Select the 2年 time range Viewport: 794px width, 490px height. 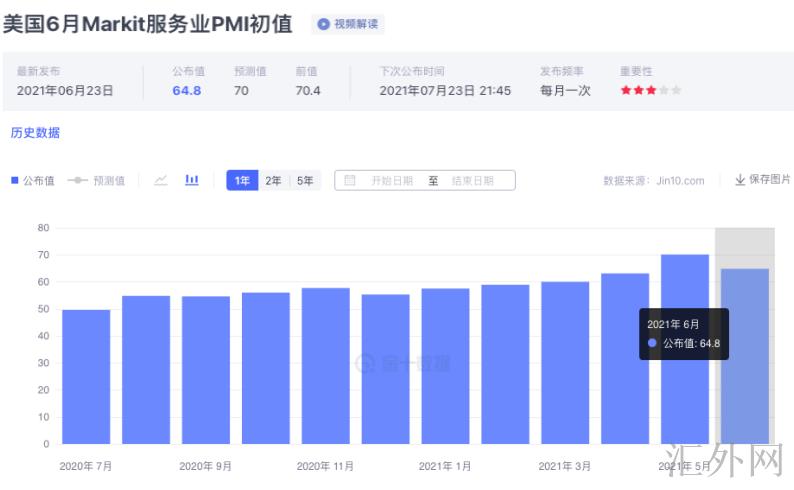273,181
